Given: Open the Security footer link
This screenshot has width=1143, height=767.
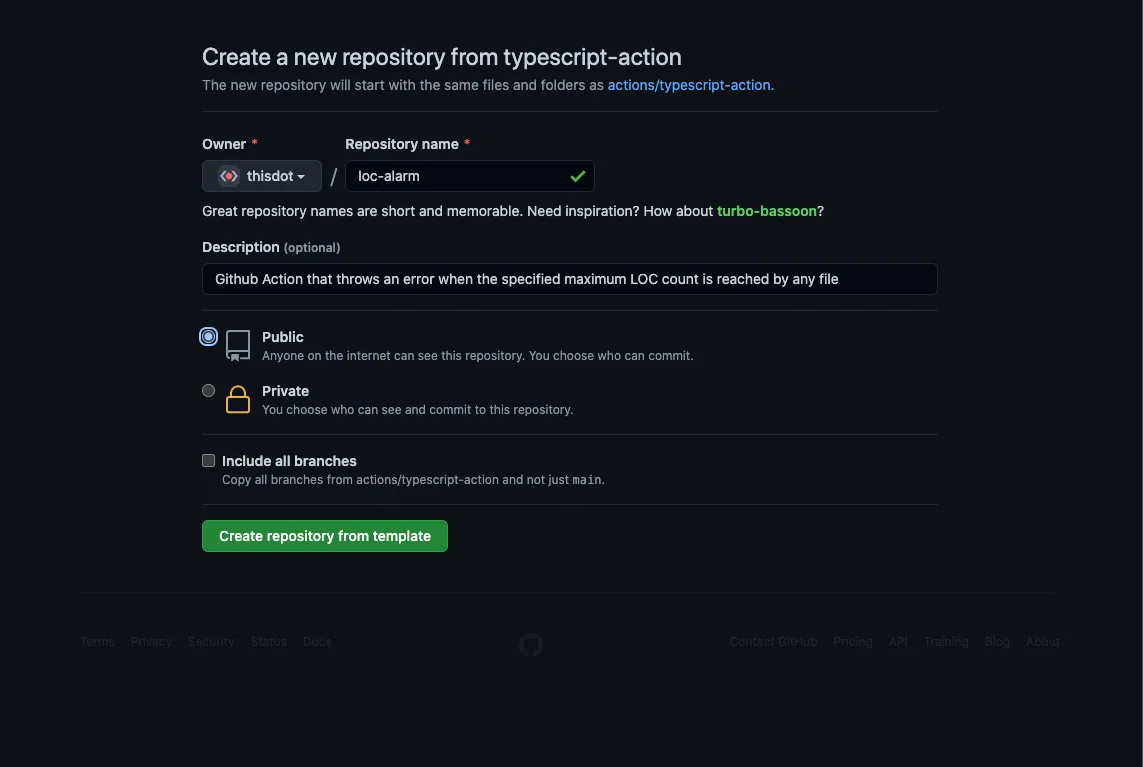Looking at the screenshot, I should (x=210, y=641).
